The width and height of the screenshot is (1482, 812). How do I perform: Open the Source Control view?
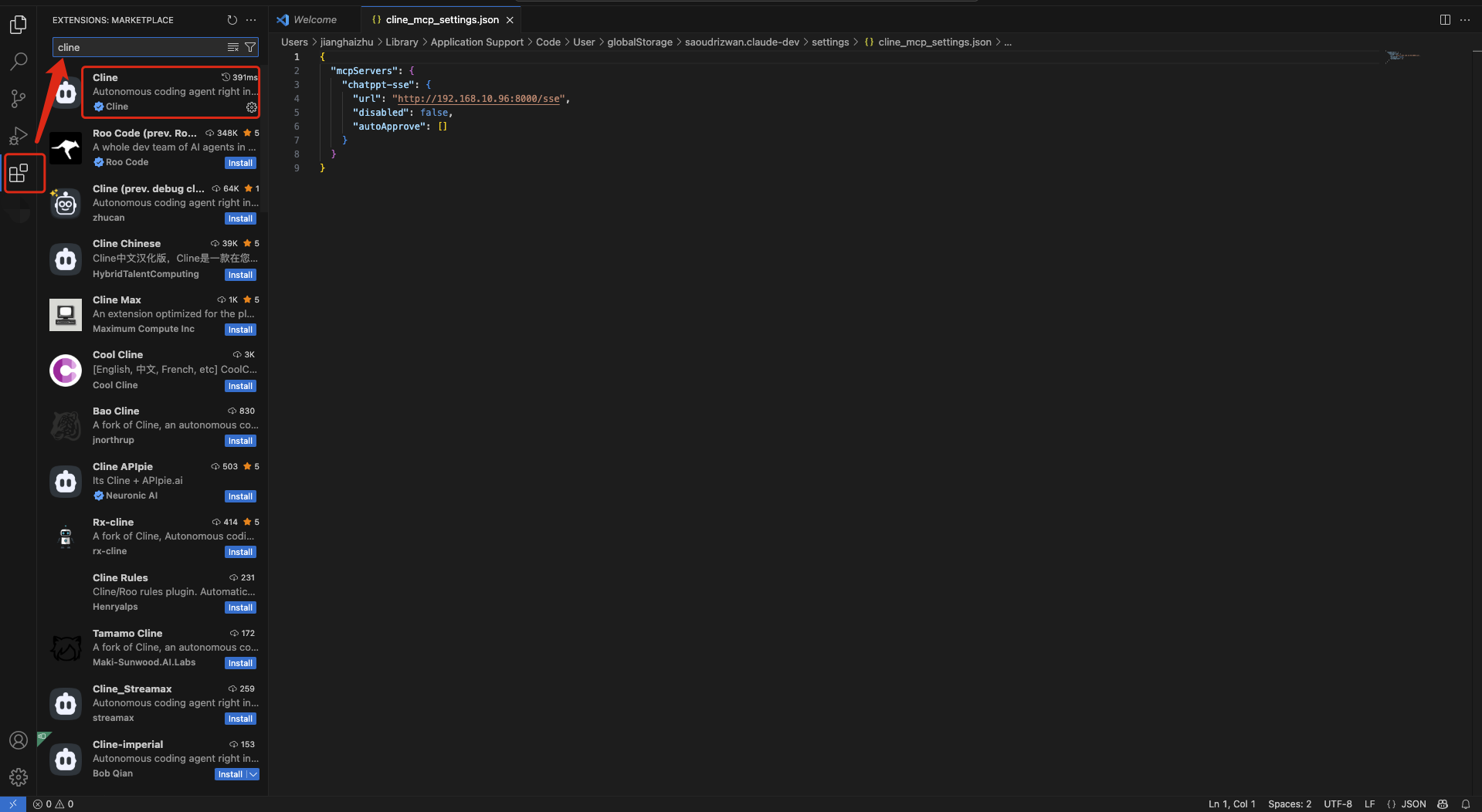click(x=19, y=99)
